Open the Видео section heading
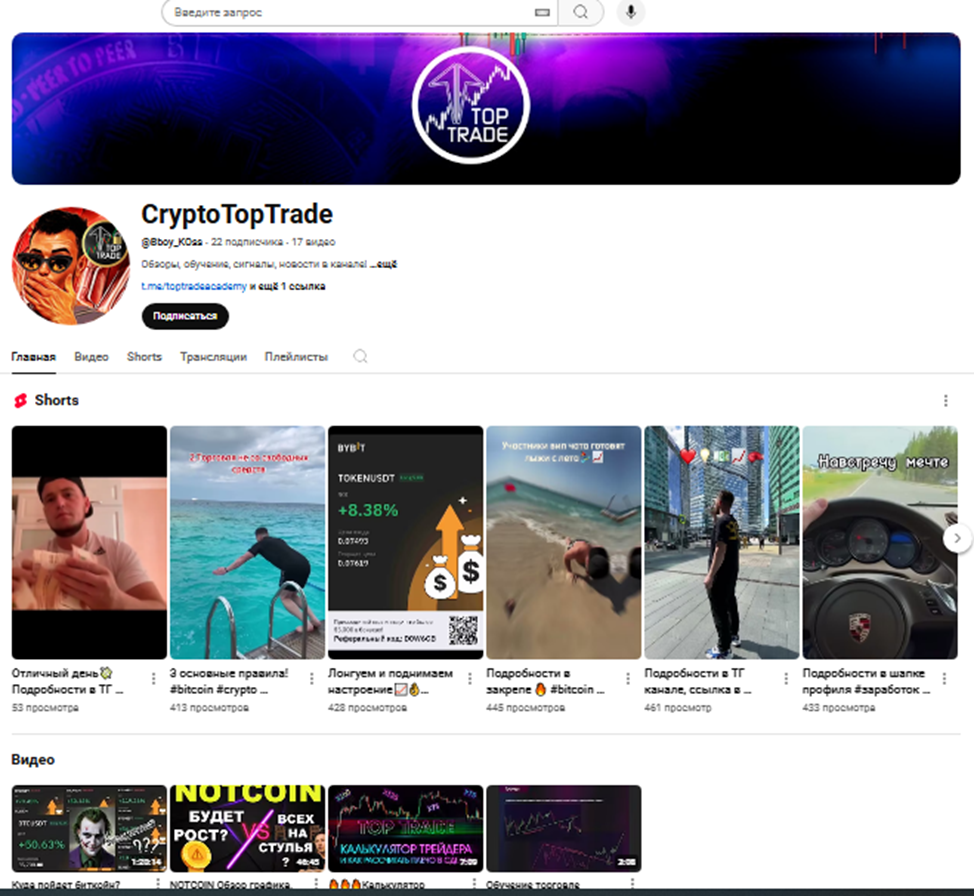 pos(33,759)
